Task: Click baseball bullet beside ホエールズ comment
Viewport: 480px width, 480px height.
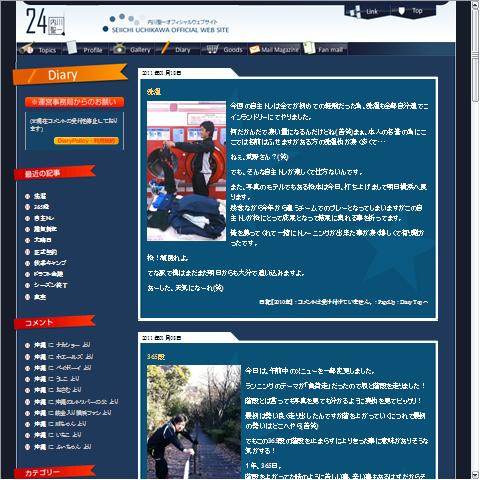Action: [28, 357]
